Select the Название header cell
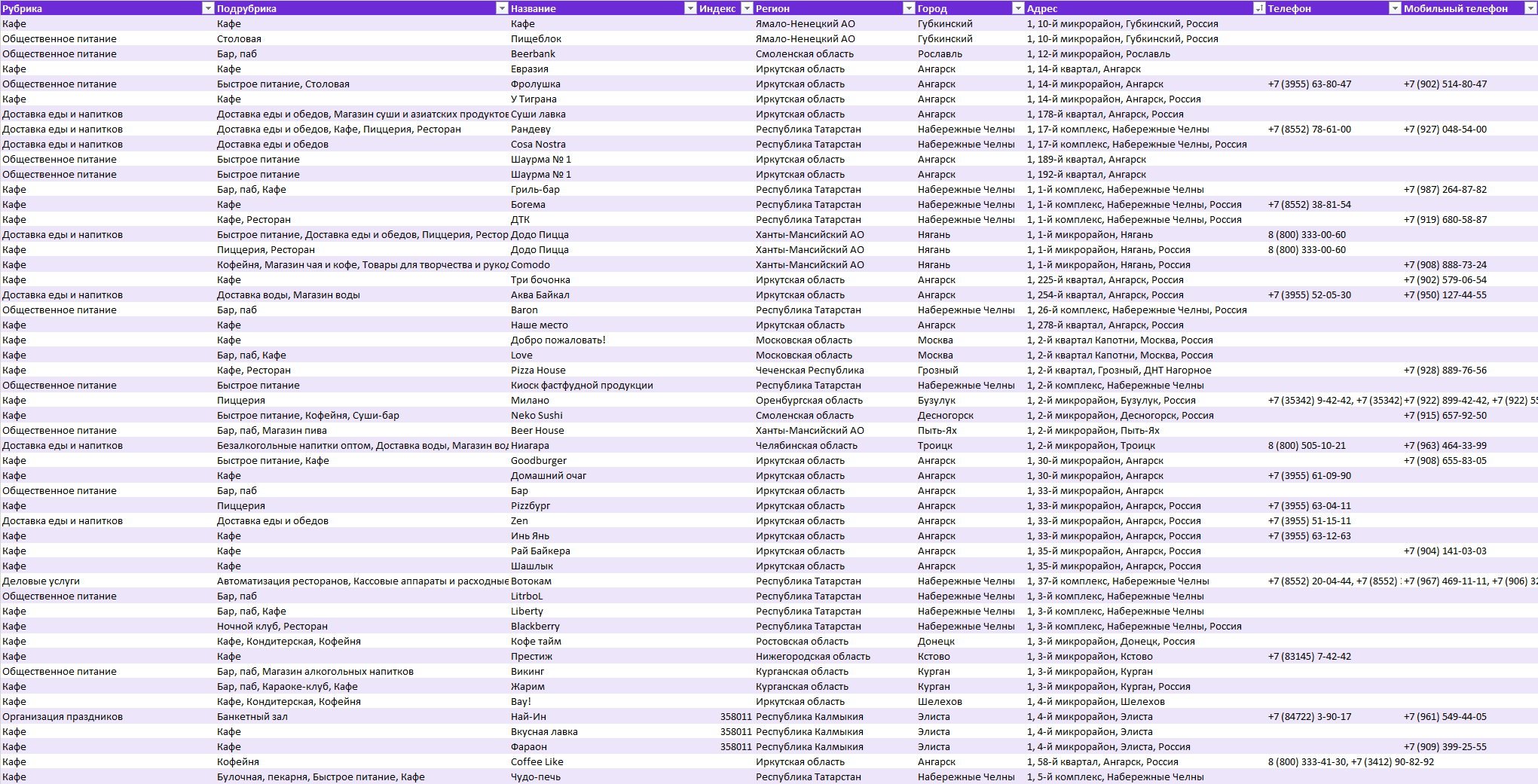 point(603,8)
